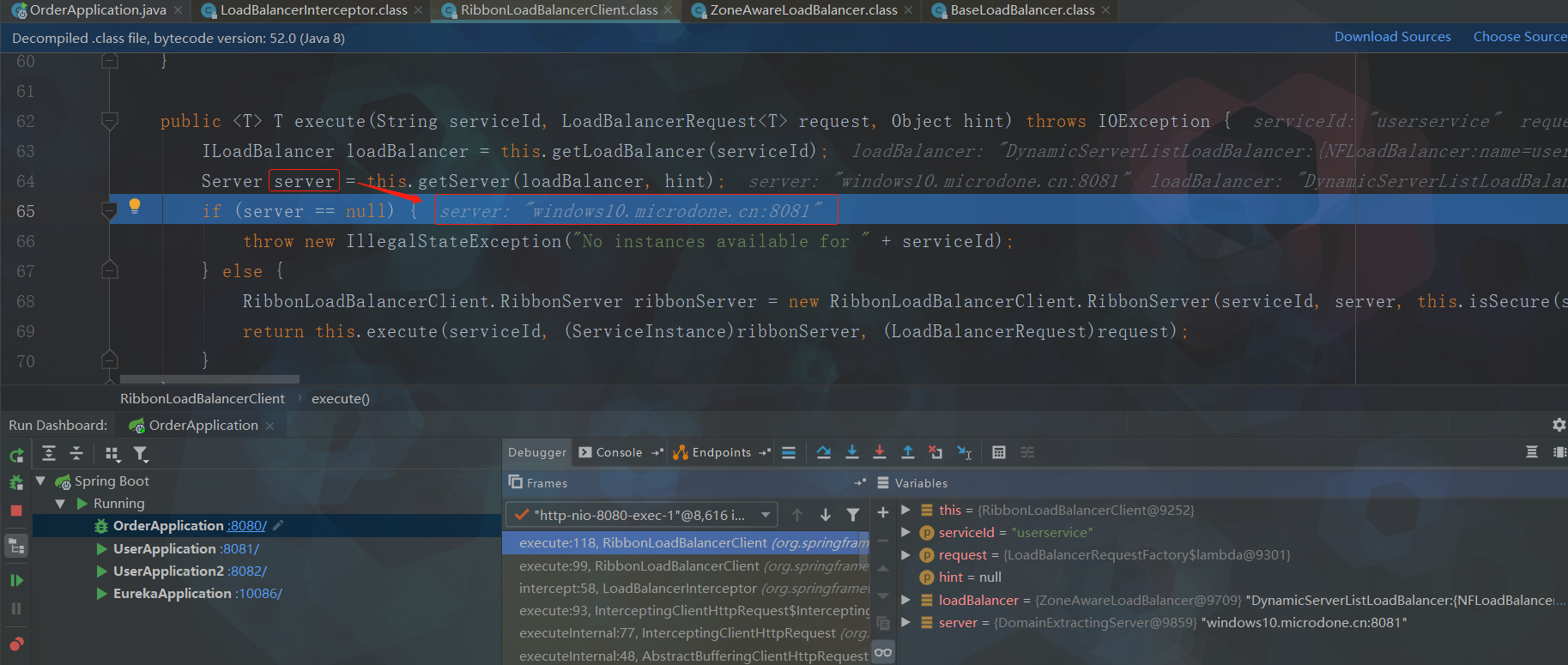
Task: Open the dashboard Filter dropdown
Action: click(x=141, y=454)
